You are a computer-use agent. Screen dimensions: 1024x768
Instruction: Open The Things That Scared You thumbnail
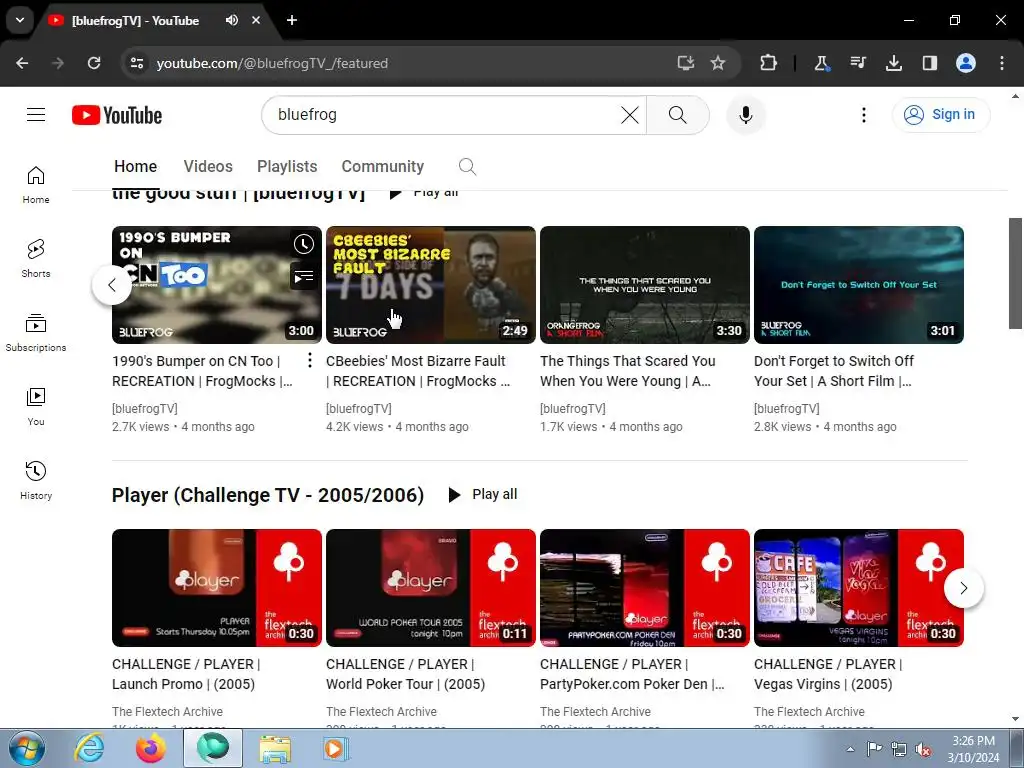(645, 285)
